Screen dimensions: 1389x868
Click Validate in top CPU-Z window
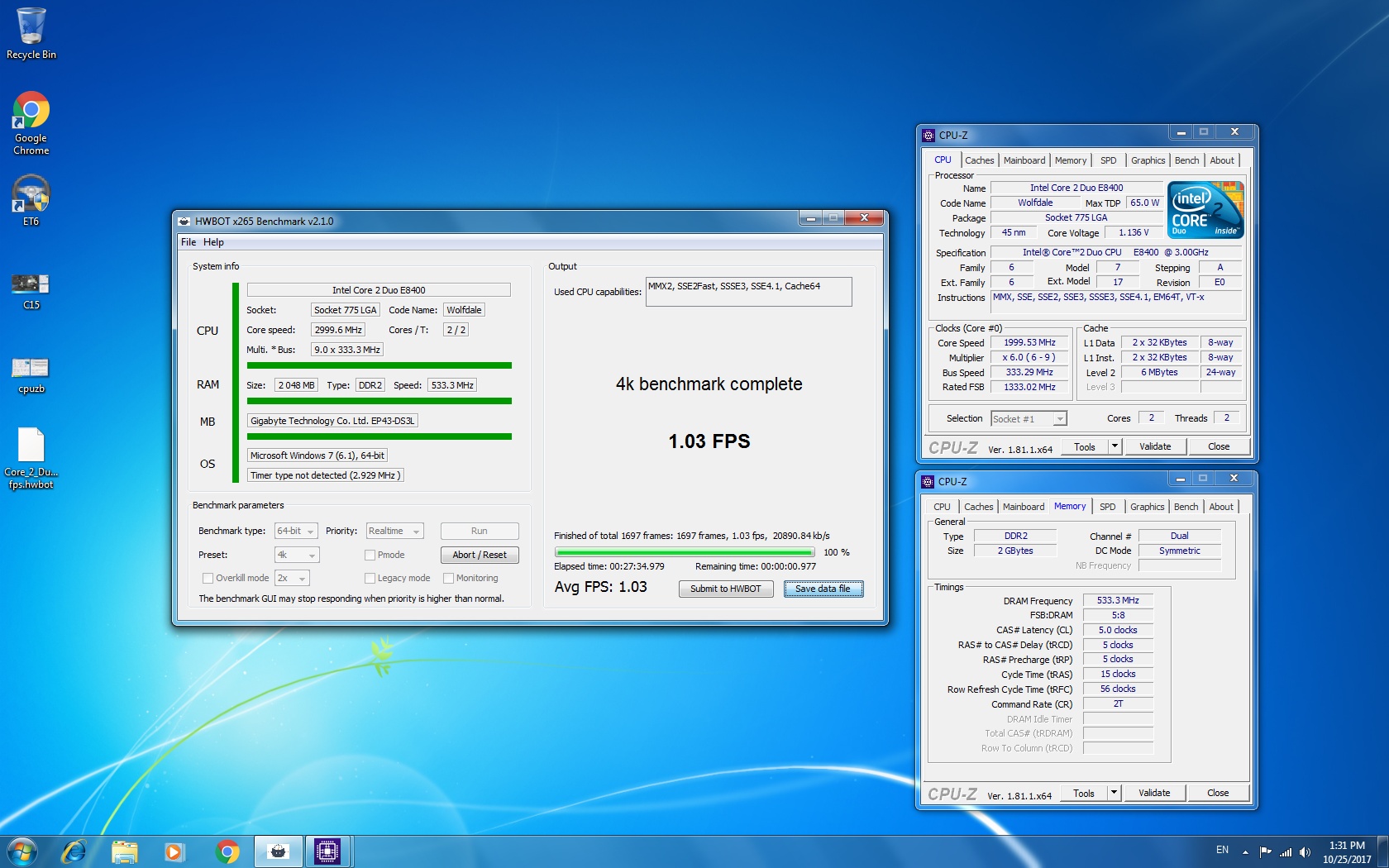(x=1155, y=446)
